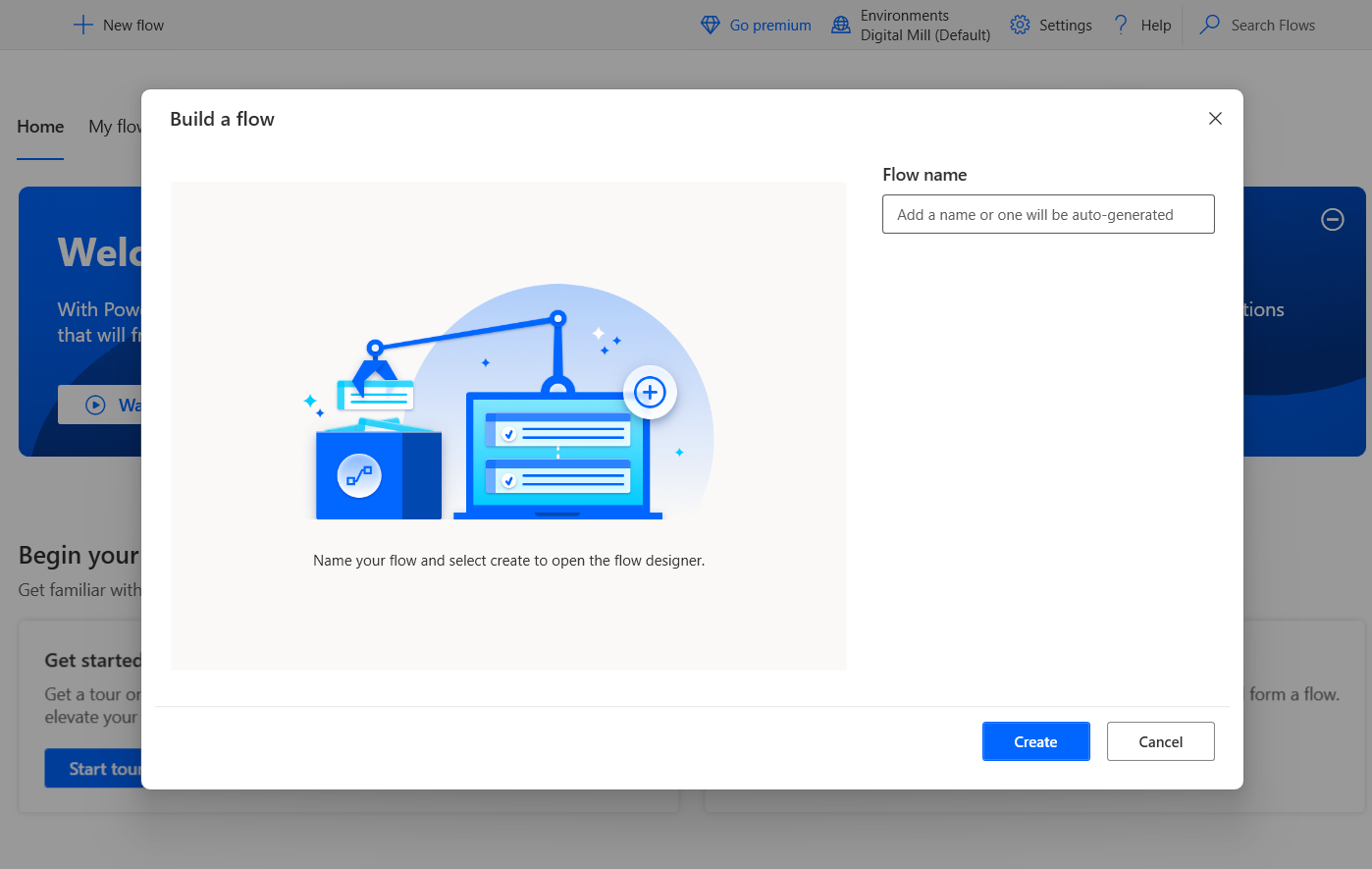Click the play icon on the banner button
1372x869 pixels.
coord(95,405)
